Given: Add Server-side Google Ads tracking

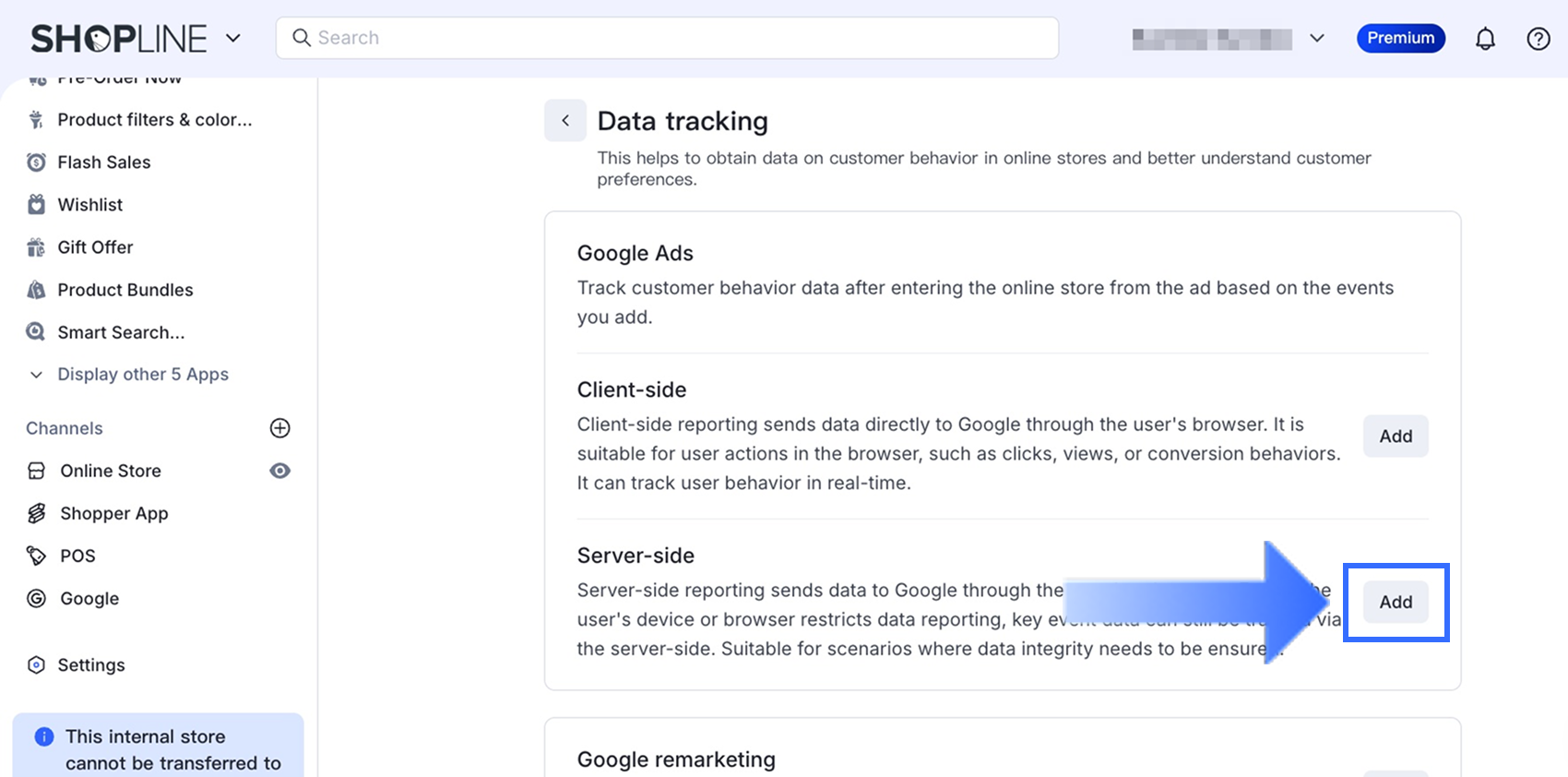Looking at the screenshot, I should click(1396, 603).
